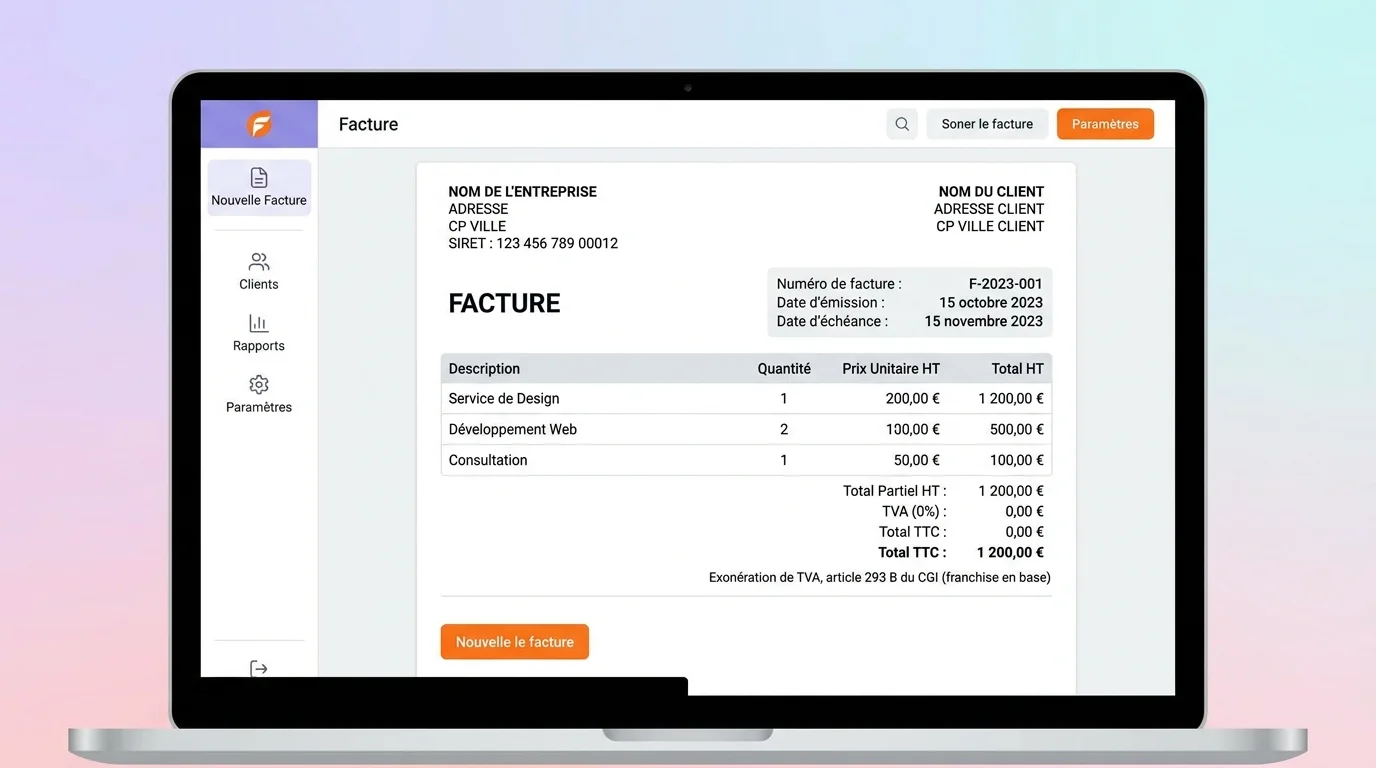Click invoice number F-2023-001

[x=1005, y=283]
